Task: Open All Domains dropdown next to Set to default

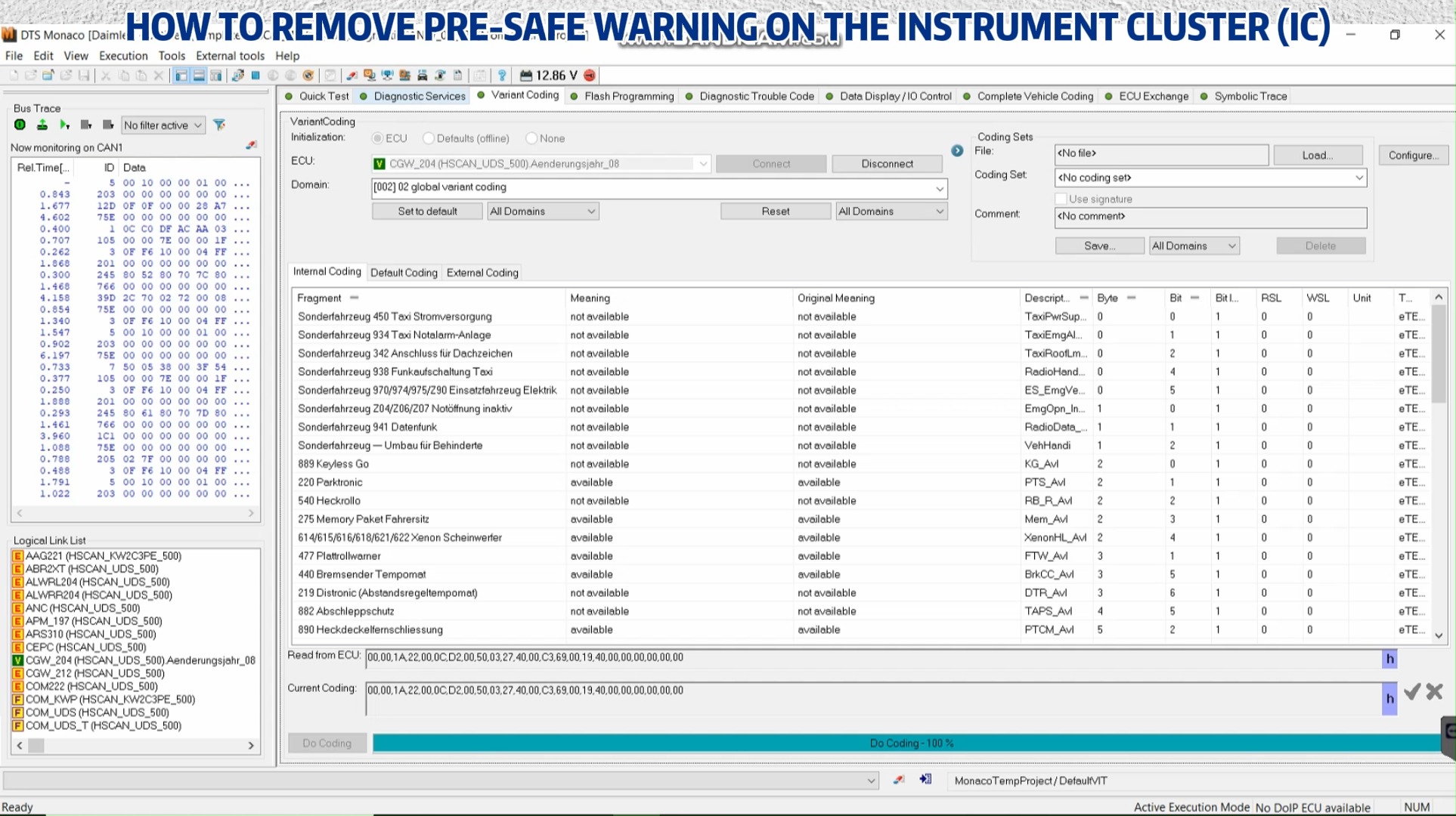Action: 543,212
